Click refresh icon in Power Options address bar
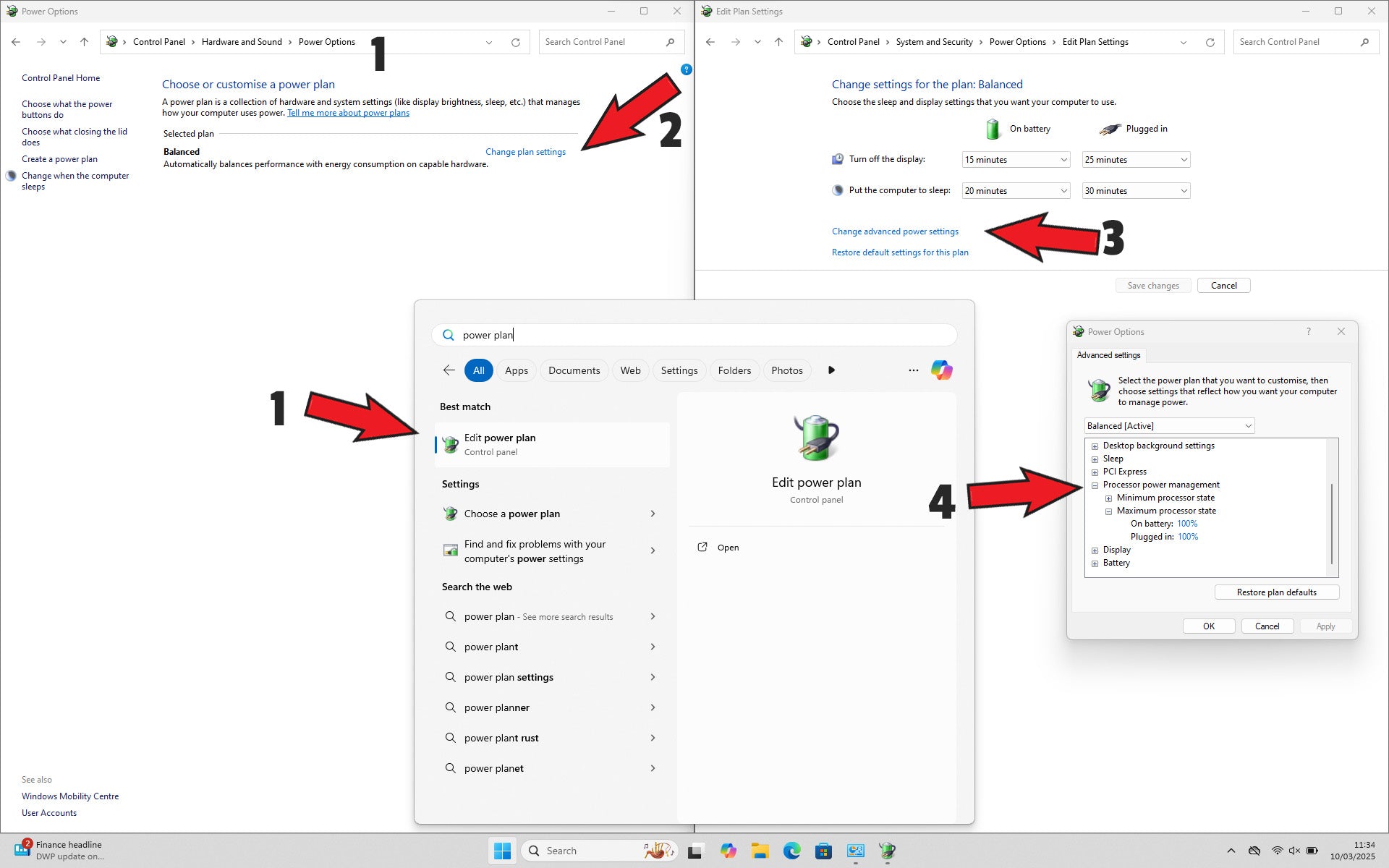Image resolution: width=1389 pixels, height=868 pixels. (x=515, y=43)
